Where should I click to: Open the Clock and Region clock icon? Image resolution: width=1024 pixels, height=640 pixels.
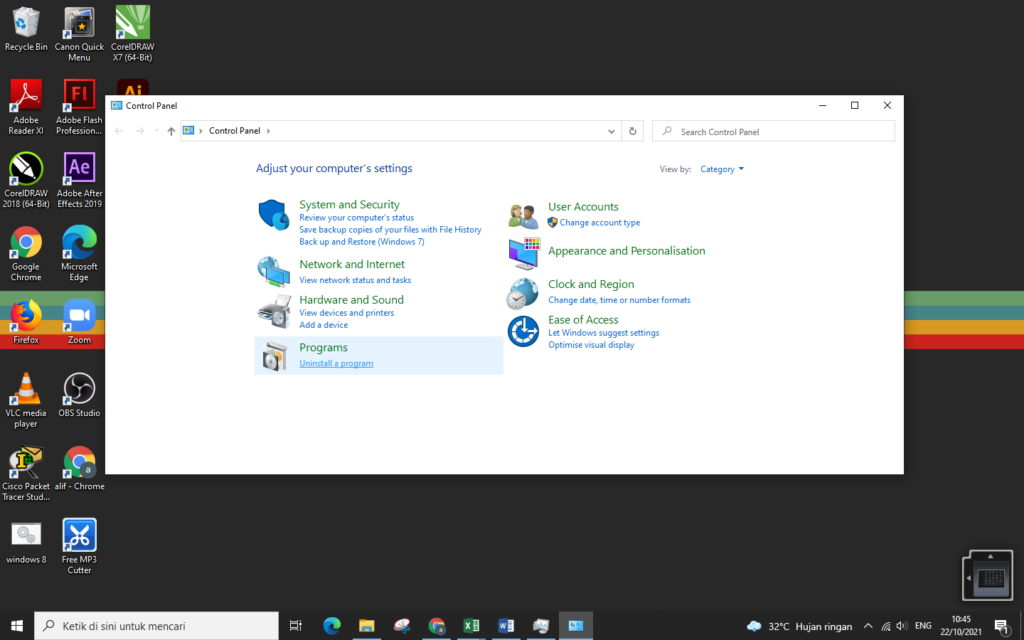click(523, 291)
